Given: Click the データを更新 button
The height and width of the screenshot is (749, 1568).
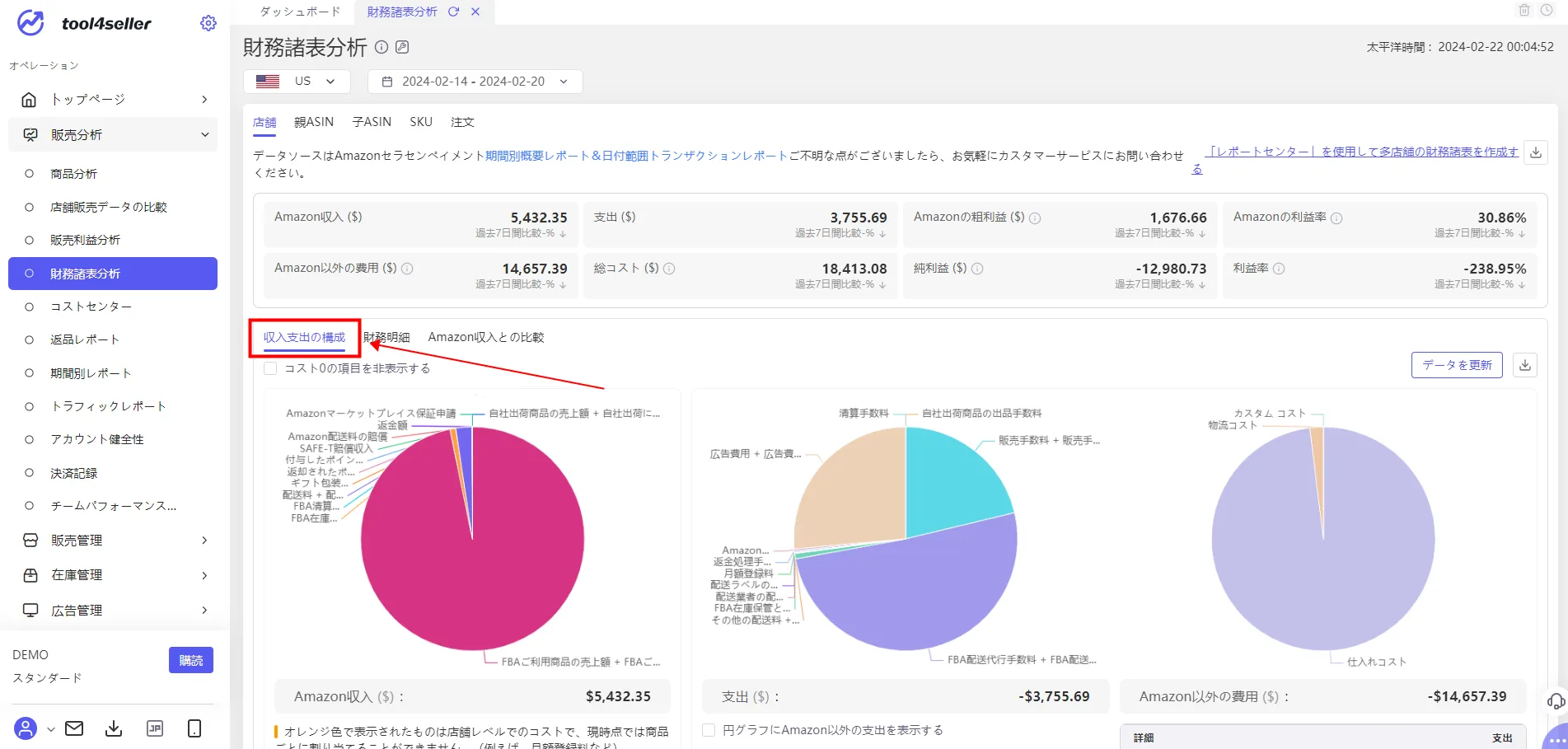Looking at the screenshot, I should (x=1457, y=365).
